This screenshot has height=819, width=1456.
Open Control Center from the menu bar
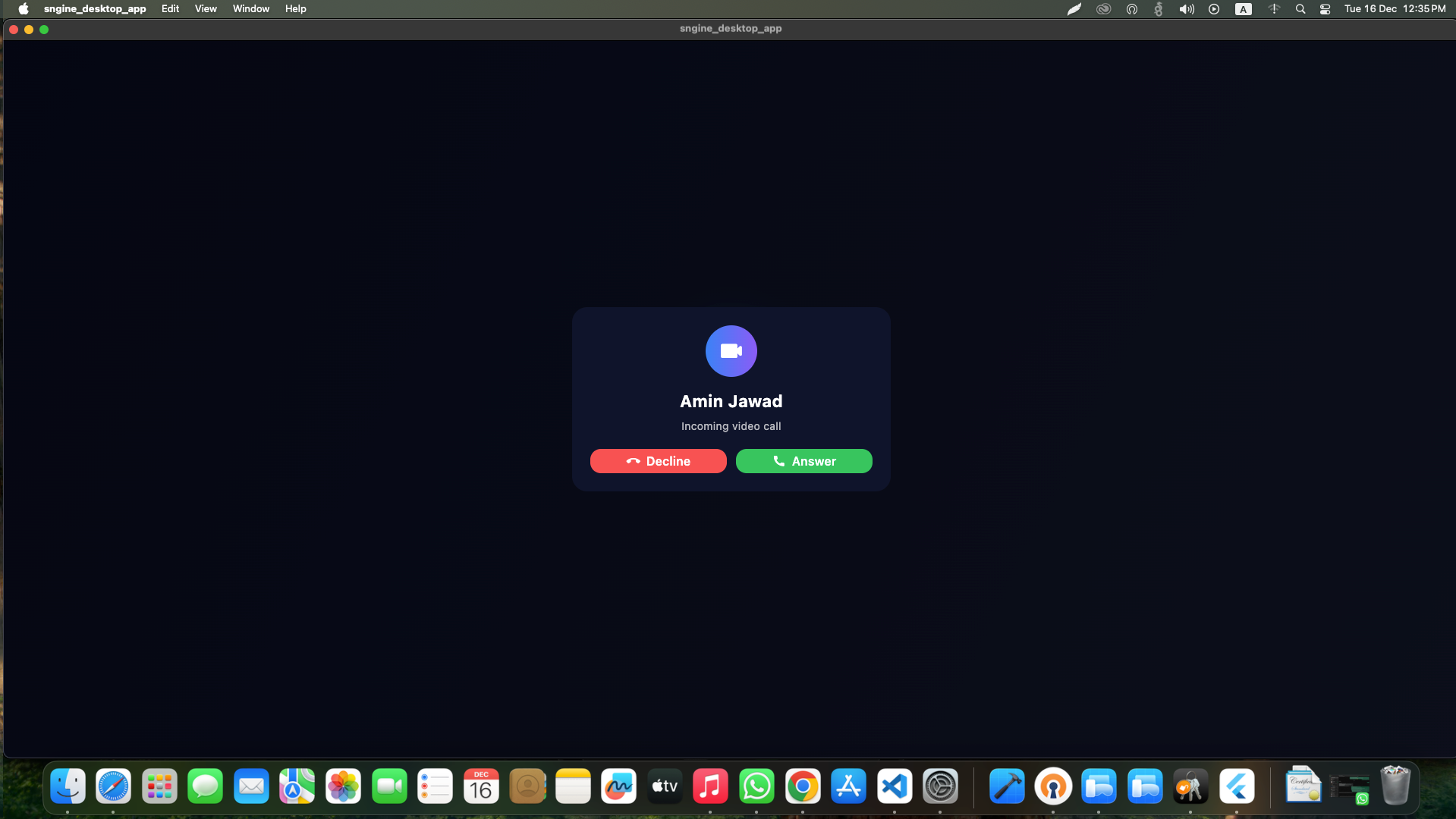click(x=1324, y=8)
